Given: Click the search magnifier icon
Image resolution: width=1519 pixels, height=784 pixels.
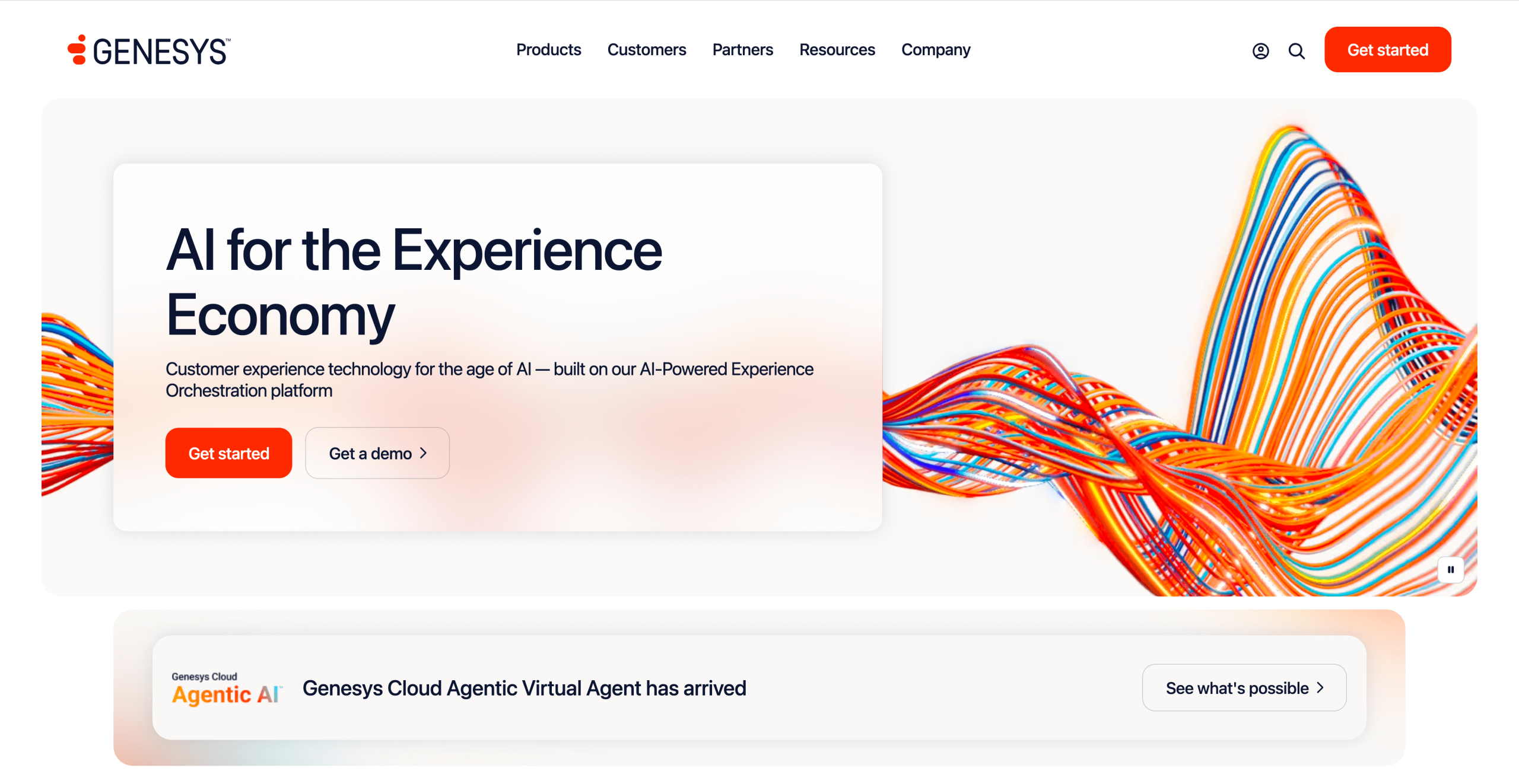Looking at the screenshot, I should [1296, 51].
